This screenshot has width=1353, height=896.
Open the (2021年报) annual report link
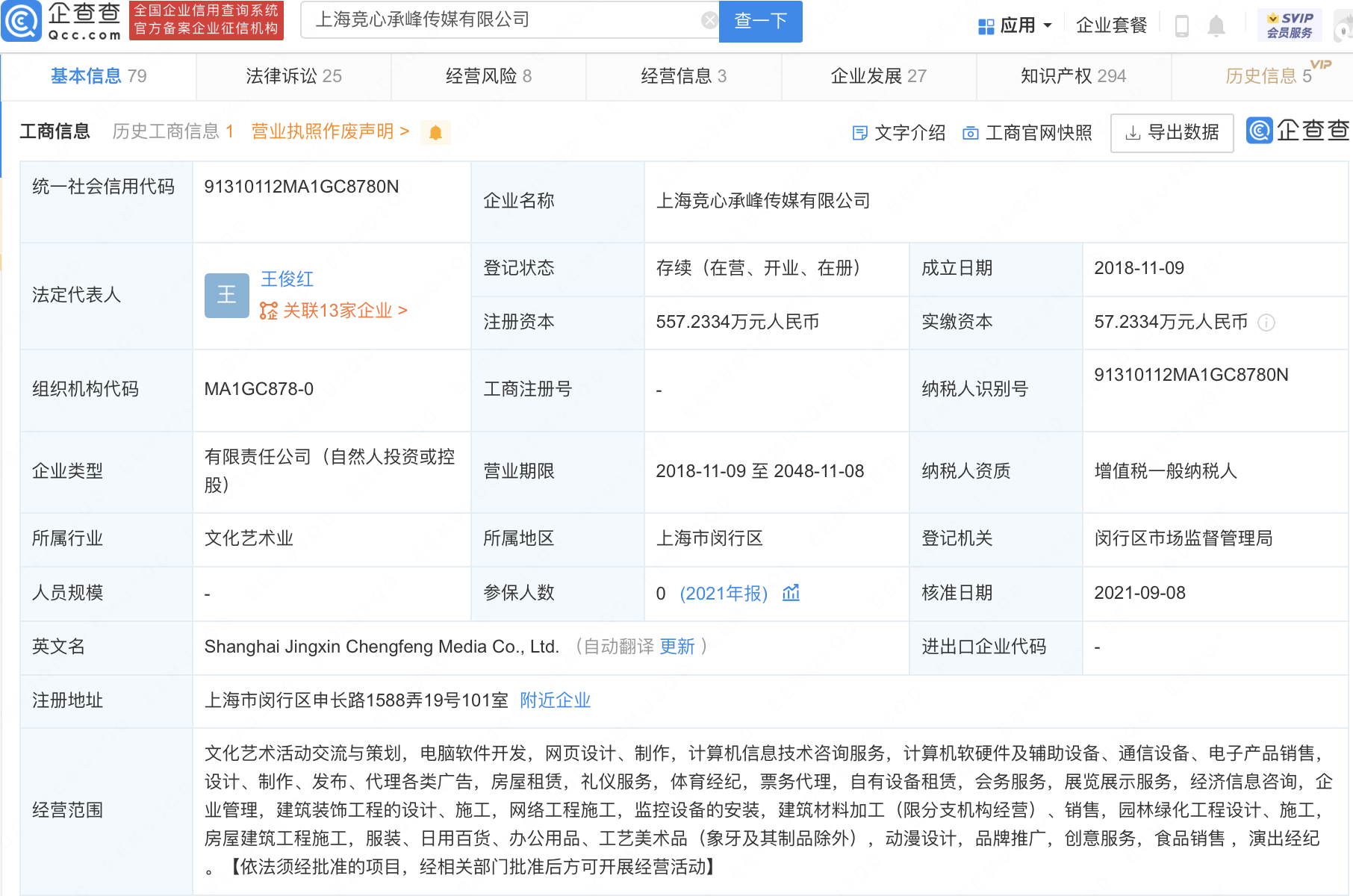(724, 594)
